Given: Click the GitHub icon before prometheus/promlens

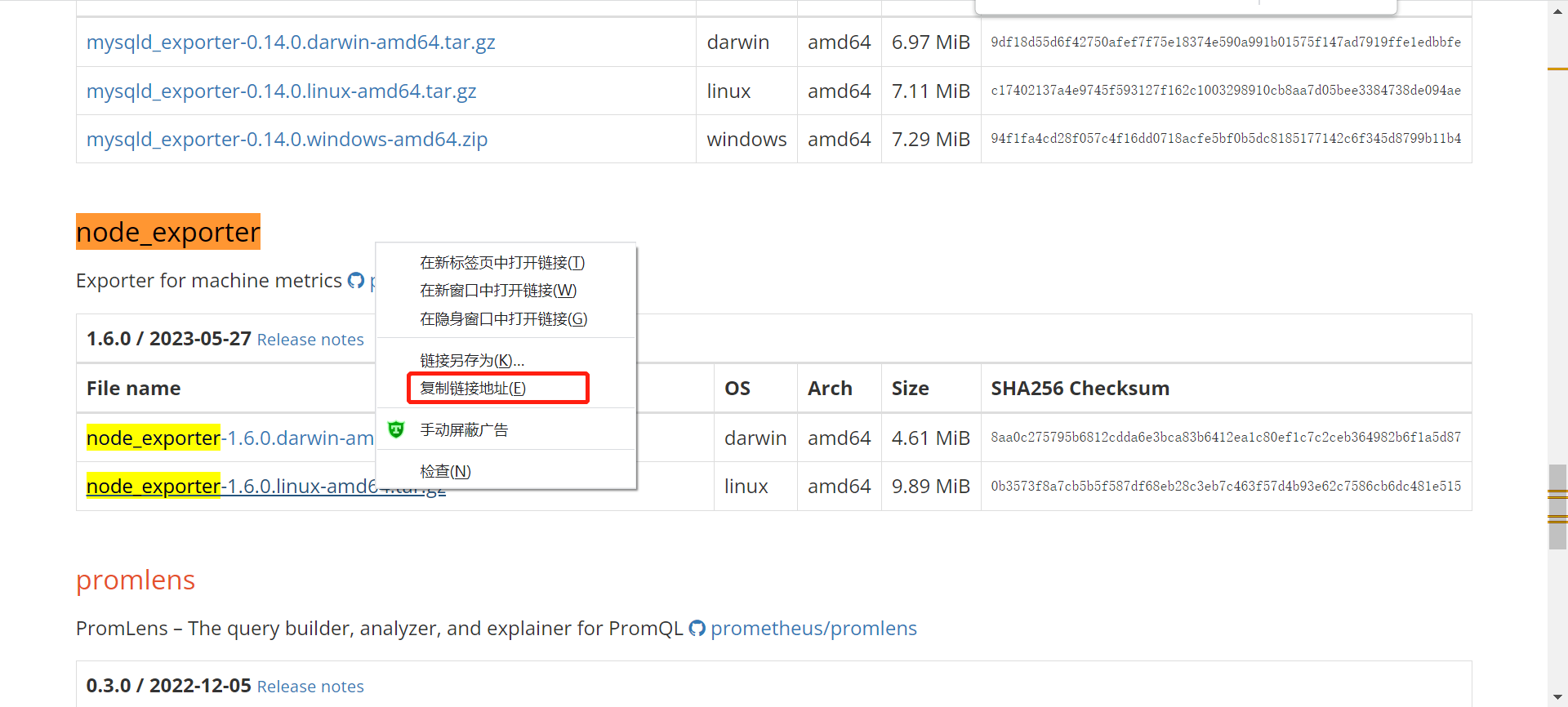Looking at the screenshot, I should tap(697, 629).
